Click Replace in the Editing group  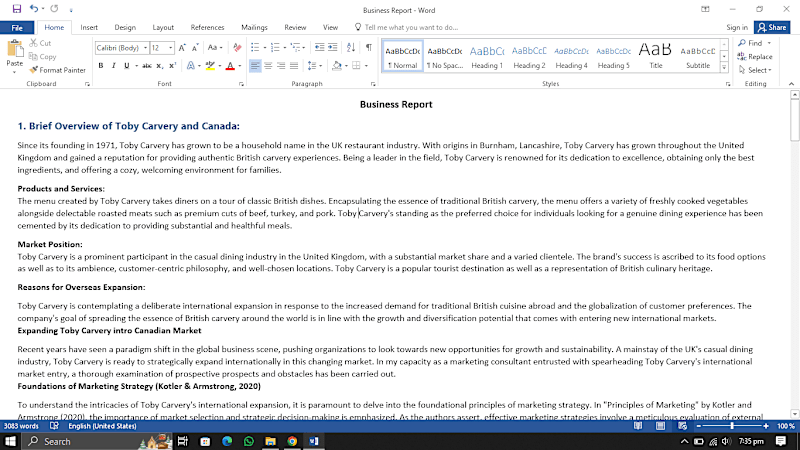(x=755, y=57)
